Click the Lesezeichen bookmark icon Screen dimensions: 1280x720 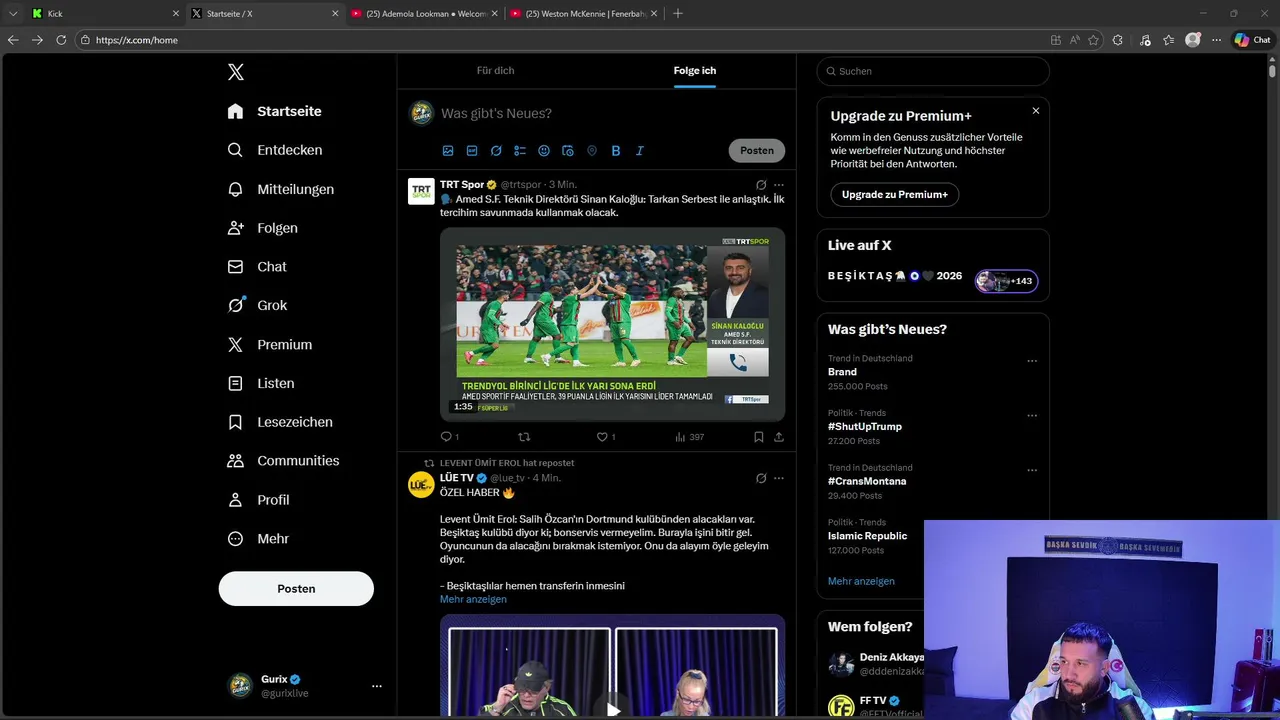[235, 422]
